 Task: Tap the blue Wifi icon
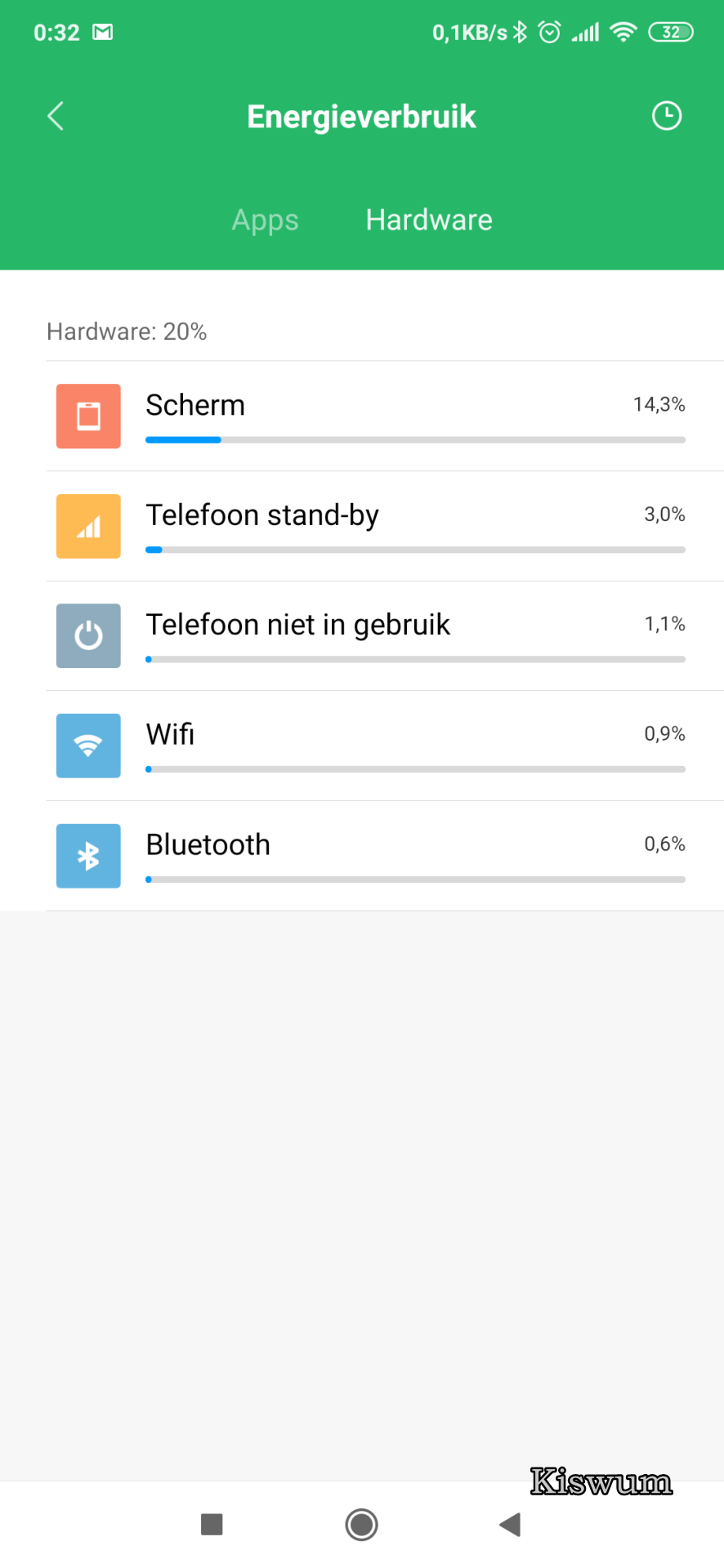click(x=88, y=746)
